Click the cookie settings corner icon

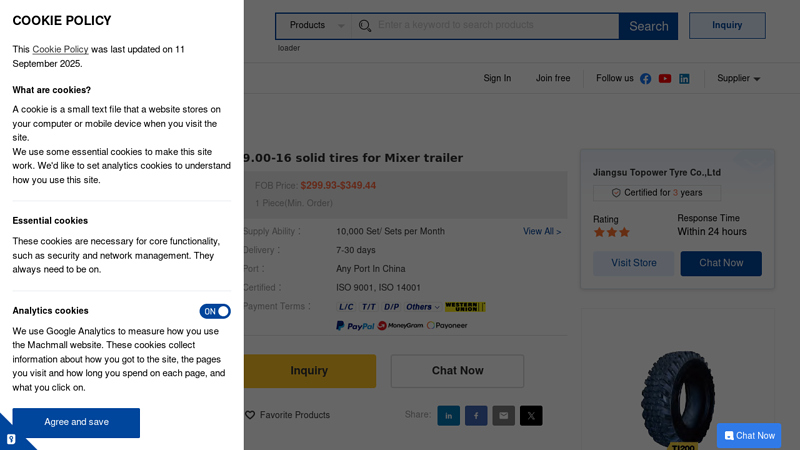[x=11, y=438]
